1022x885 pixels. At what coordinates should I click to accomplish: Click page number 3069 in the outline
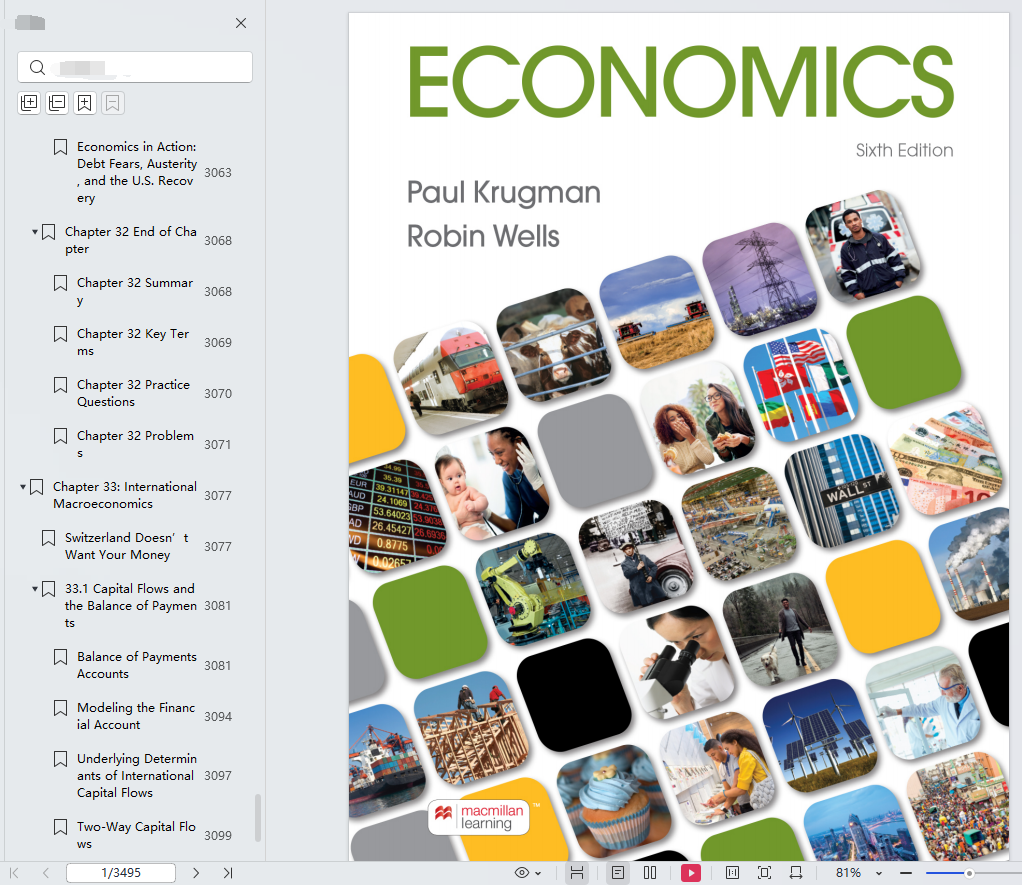click(x=218, y=343)
